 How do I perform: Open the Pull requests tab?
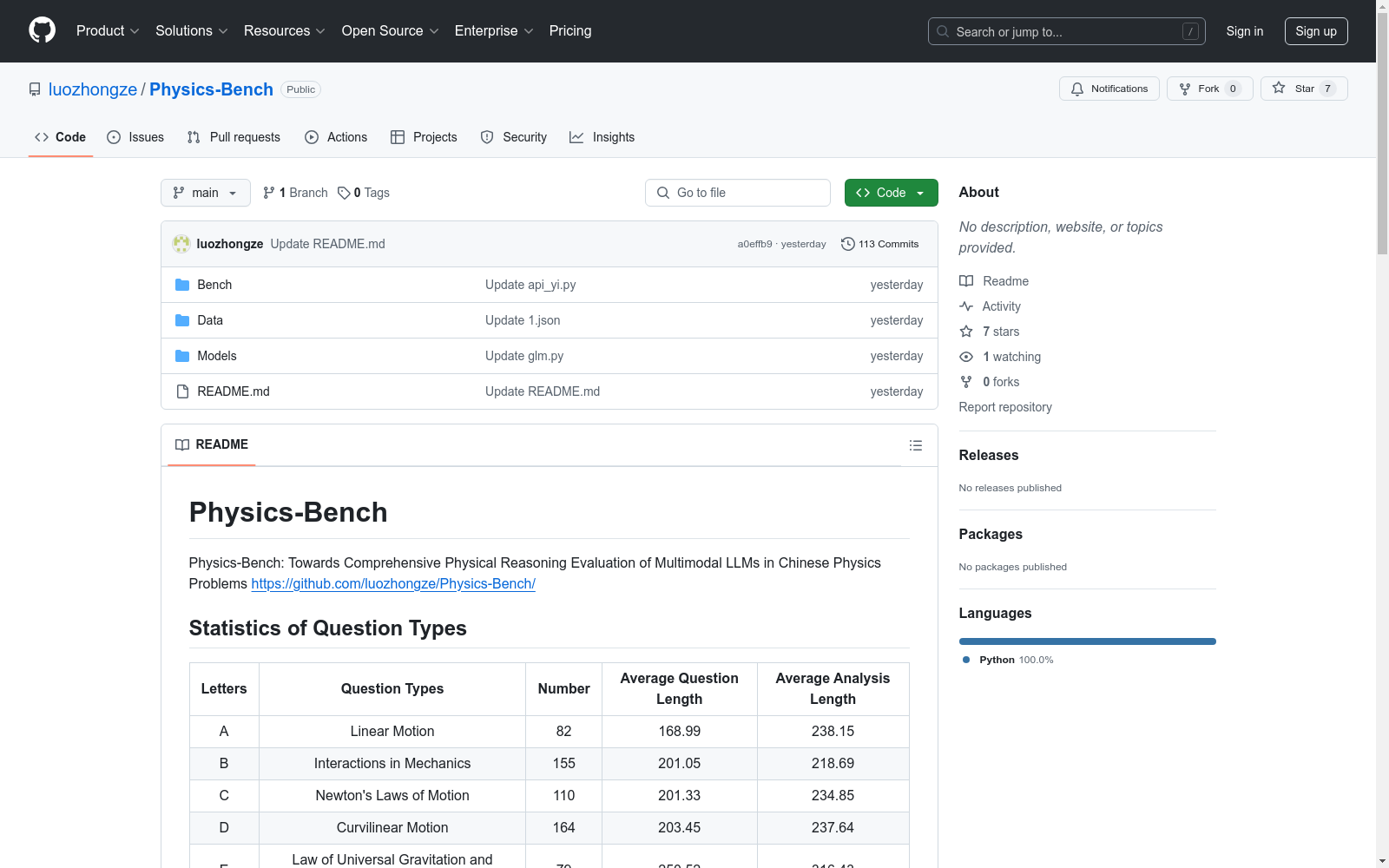[234, 137]
